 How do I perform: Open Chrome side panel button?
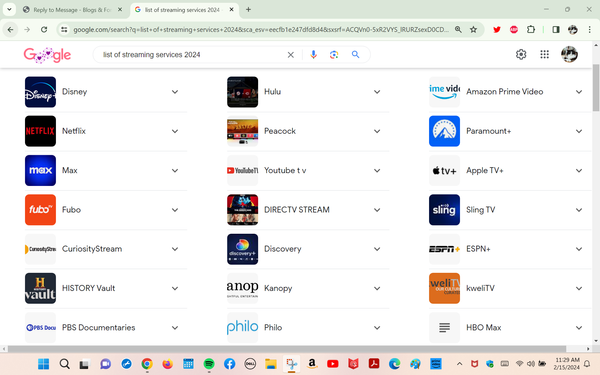click(x=556, y=29)
